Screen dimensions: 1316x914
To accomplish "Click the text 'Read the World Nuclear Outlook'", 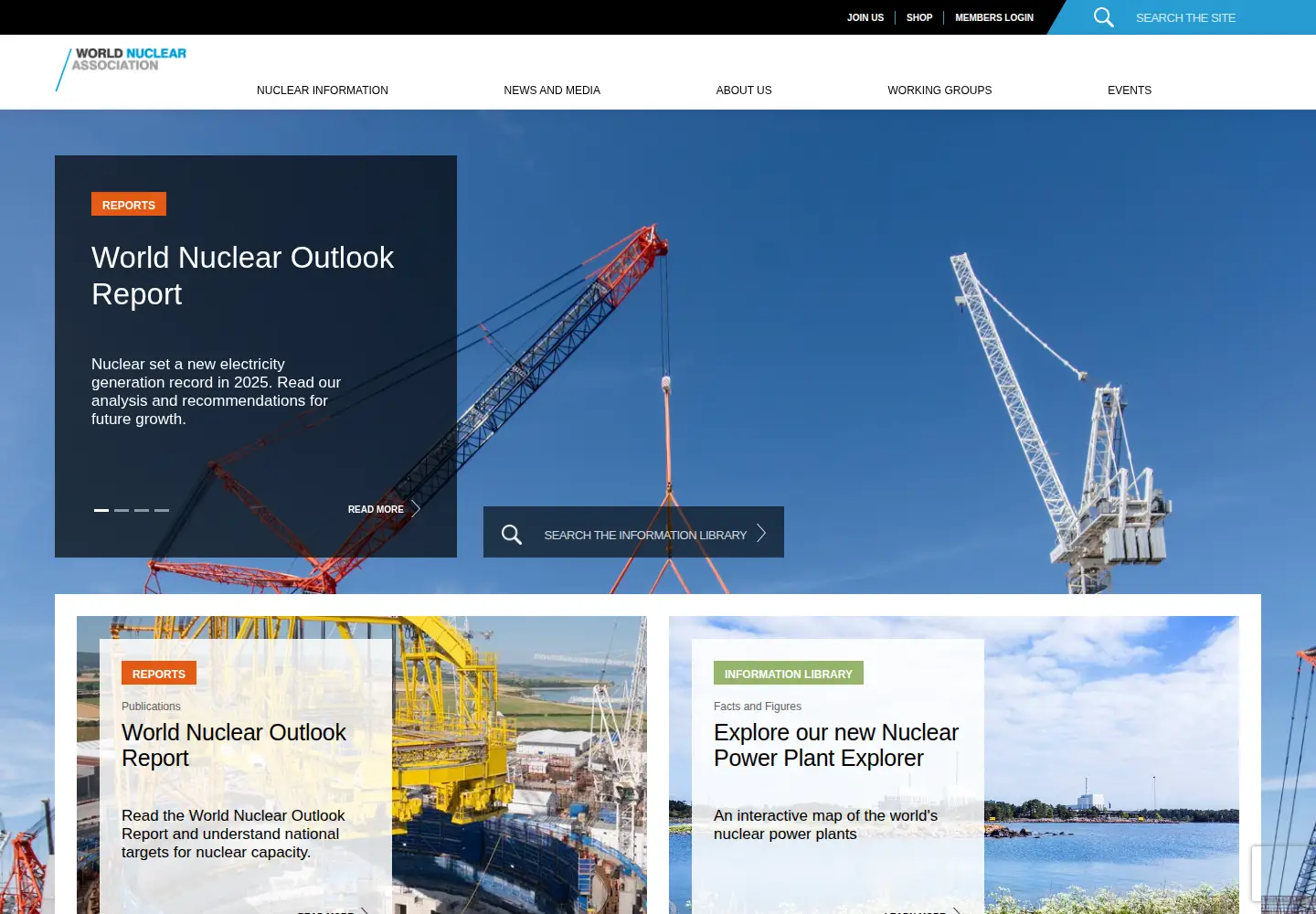I will pyautogui.click(x=233, y=815).
